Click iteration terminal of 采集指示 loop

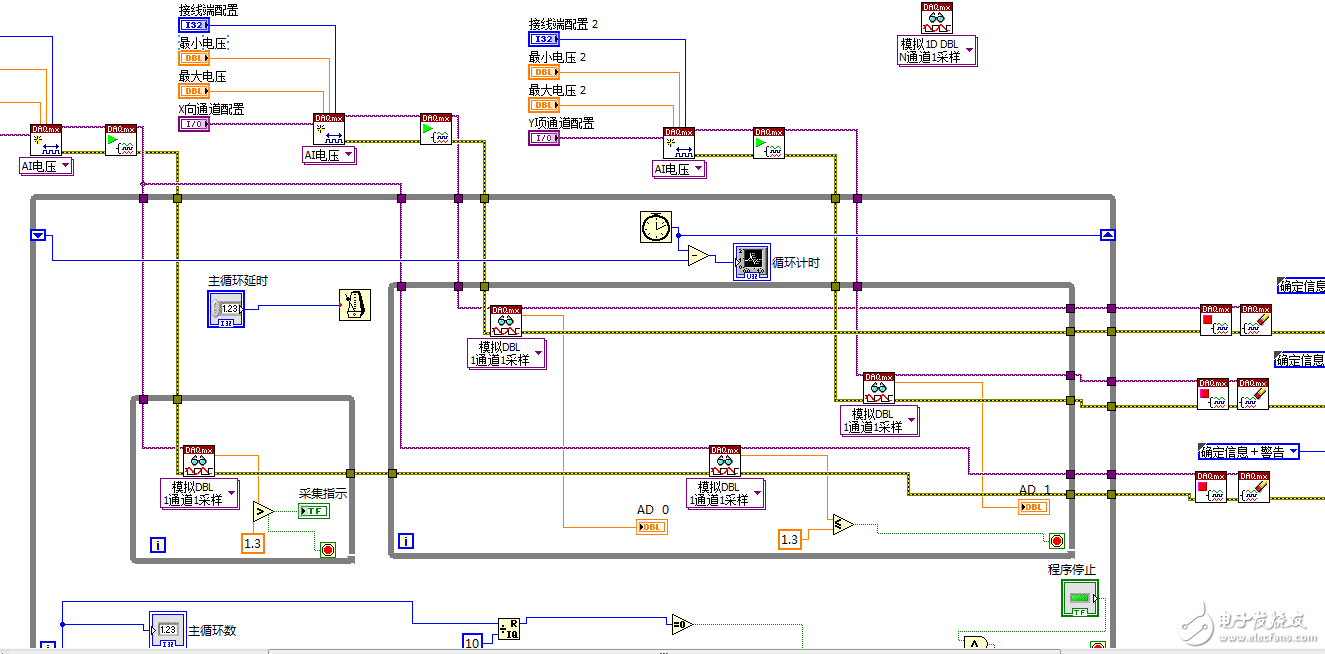tap(158, 545)
